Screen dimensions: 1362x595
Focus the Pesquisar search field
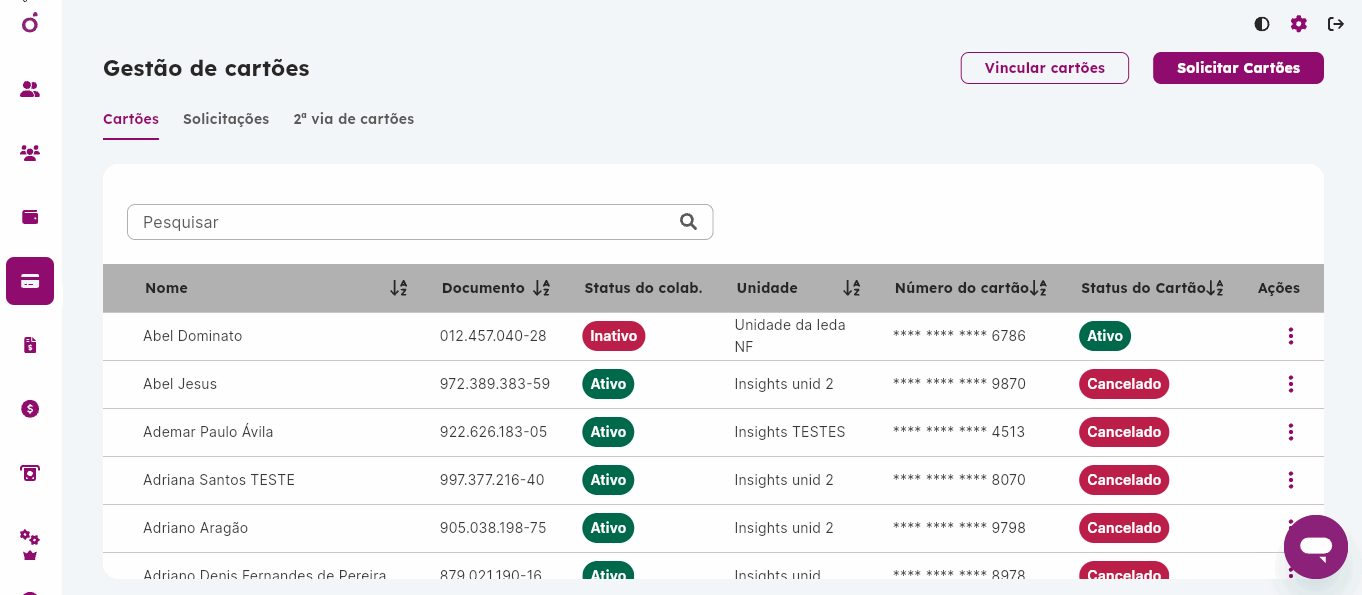400,222
